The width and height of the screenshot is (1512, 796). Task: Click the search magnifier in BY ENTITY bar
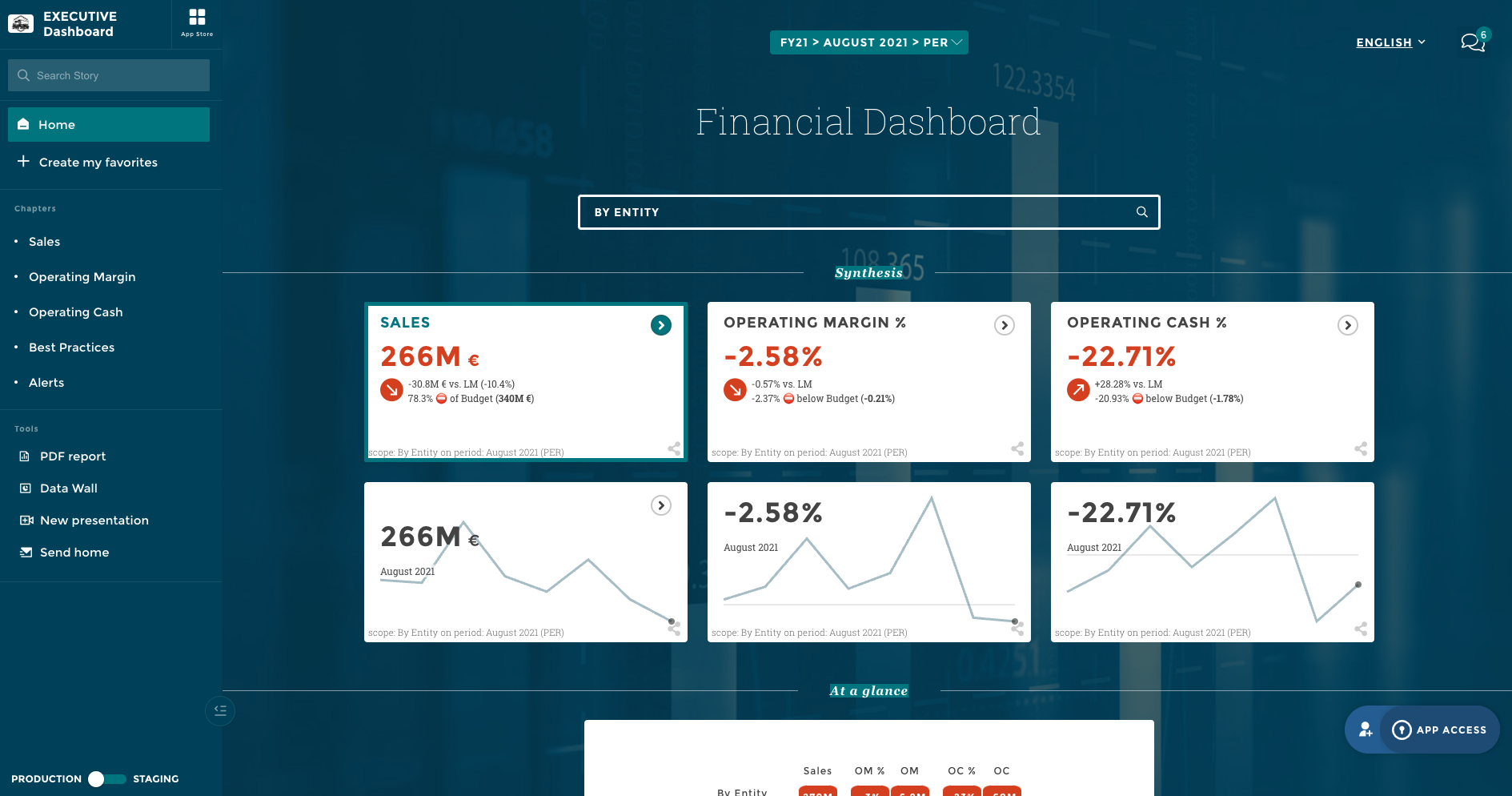pos(1141,212)
